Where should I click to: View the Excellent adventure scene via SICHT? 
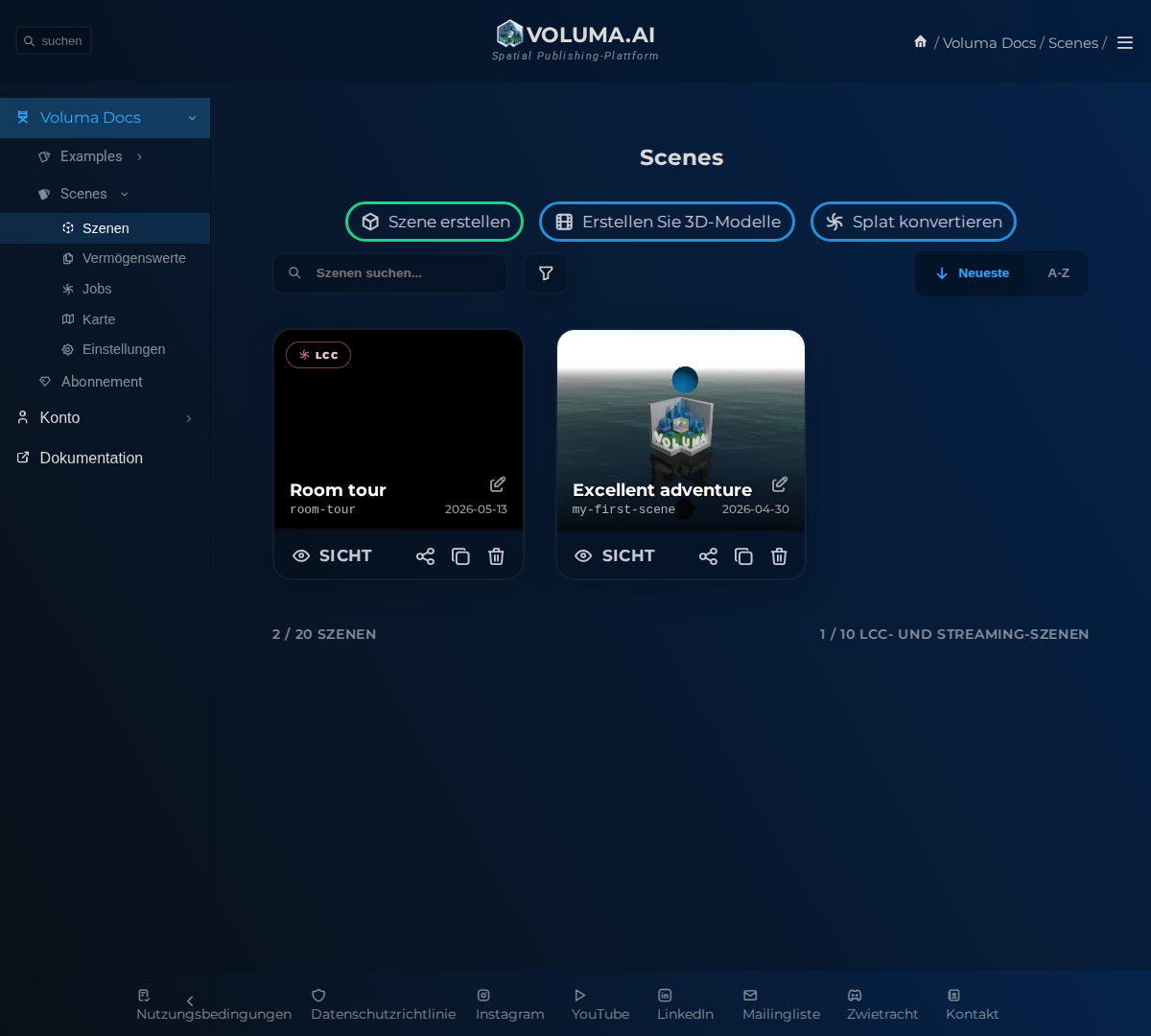615,556
